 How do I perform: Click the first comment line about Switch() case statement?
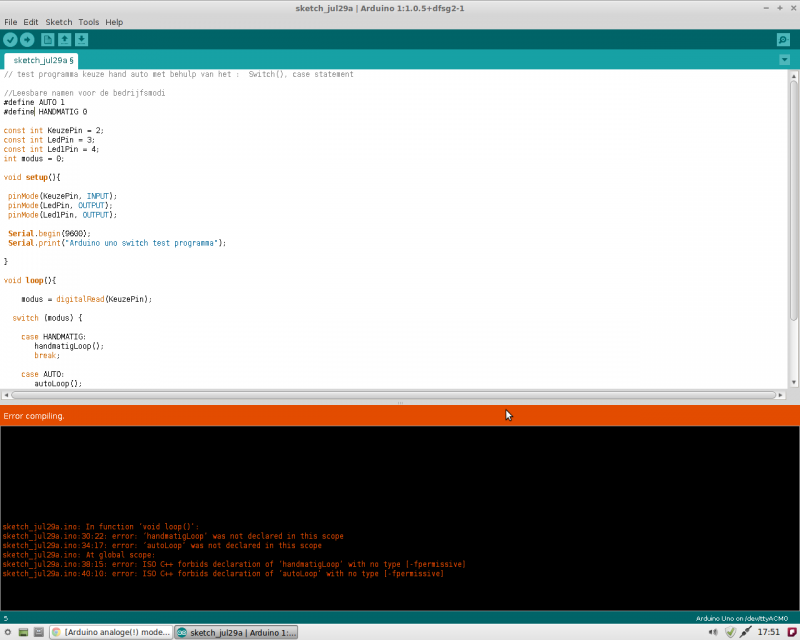pos(179,74)
